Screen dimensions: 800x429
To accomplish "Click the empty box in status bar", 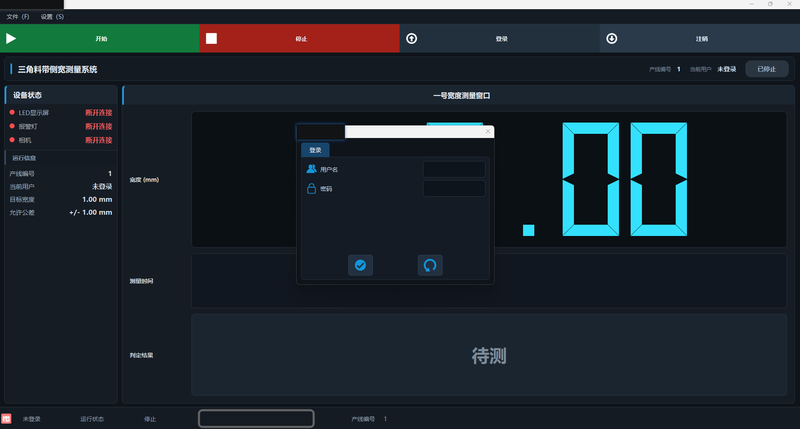I will [x=256, y=419].
